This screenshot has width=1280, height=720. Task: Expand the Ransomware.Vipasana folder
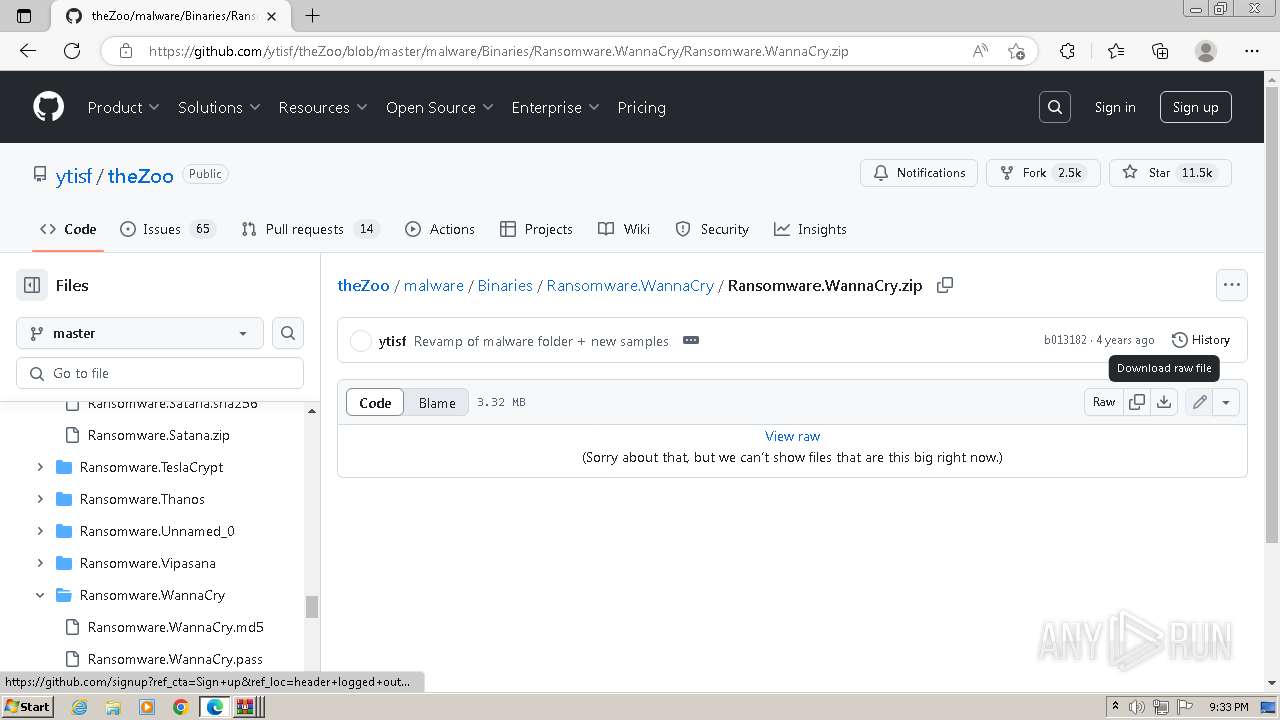[x=40, y=563]
